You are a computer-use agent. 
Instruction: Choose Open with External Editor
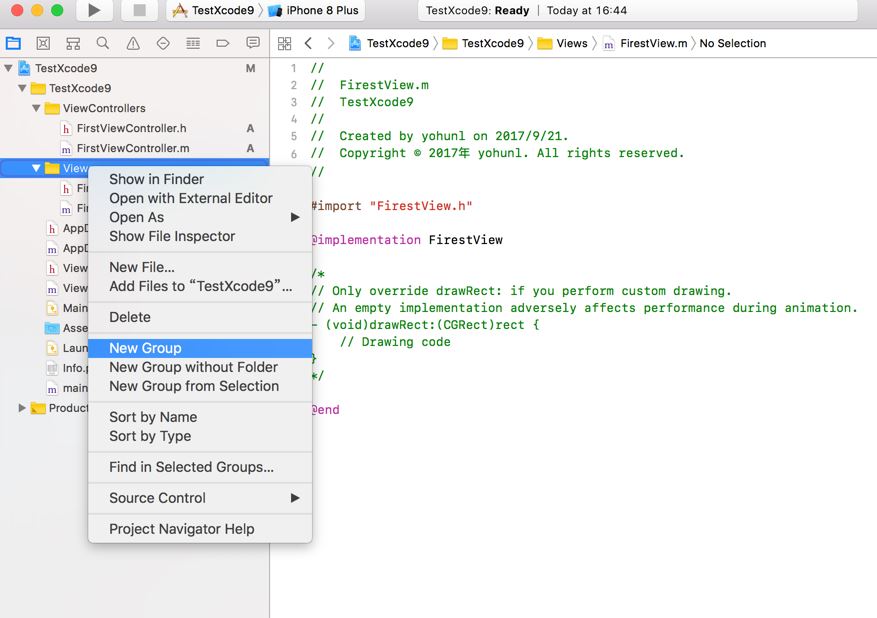pos(200,198)
